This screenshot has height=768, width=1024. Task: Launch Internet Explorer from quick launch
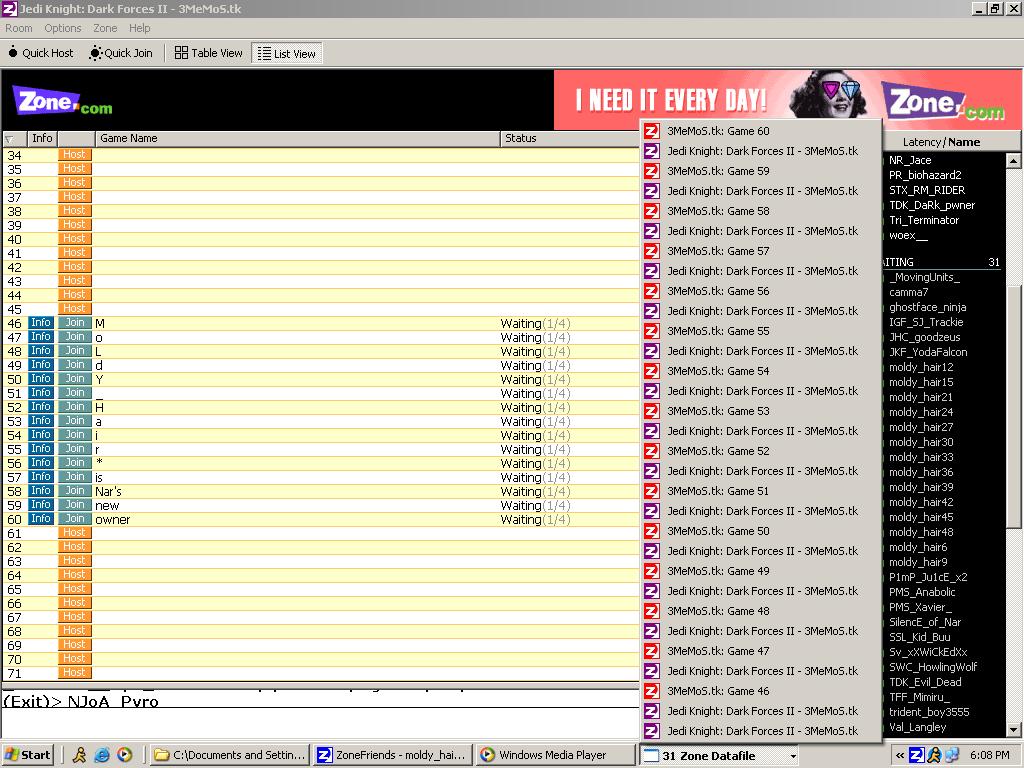tap(102, 755)
